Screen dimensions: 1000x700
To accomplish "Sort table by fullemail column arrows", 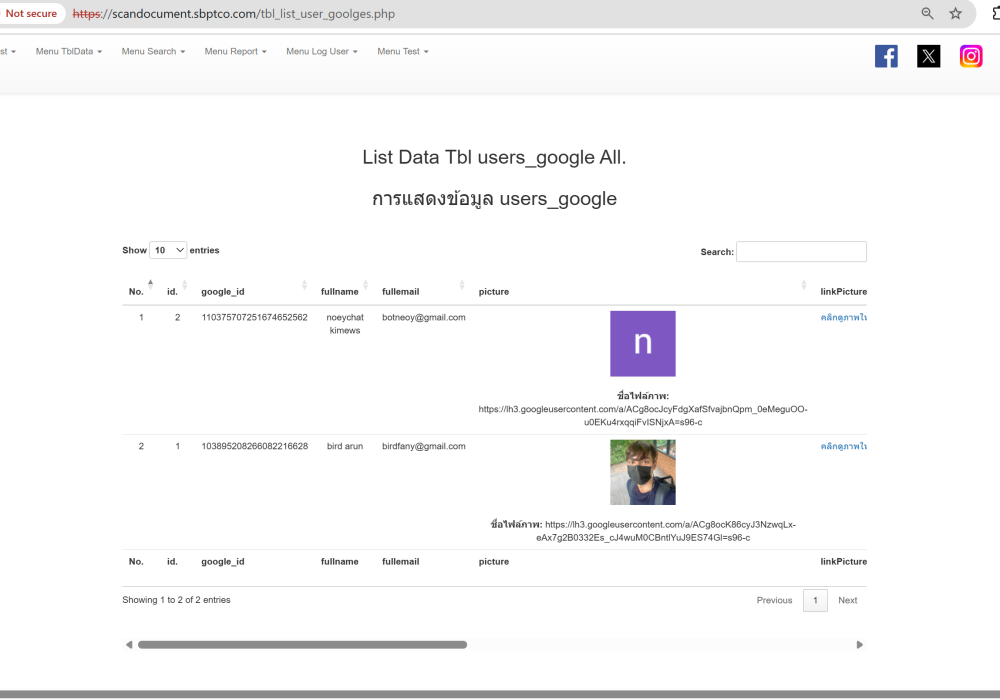I will 462,285.
